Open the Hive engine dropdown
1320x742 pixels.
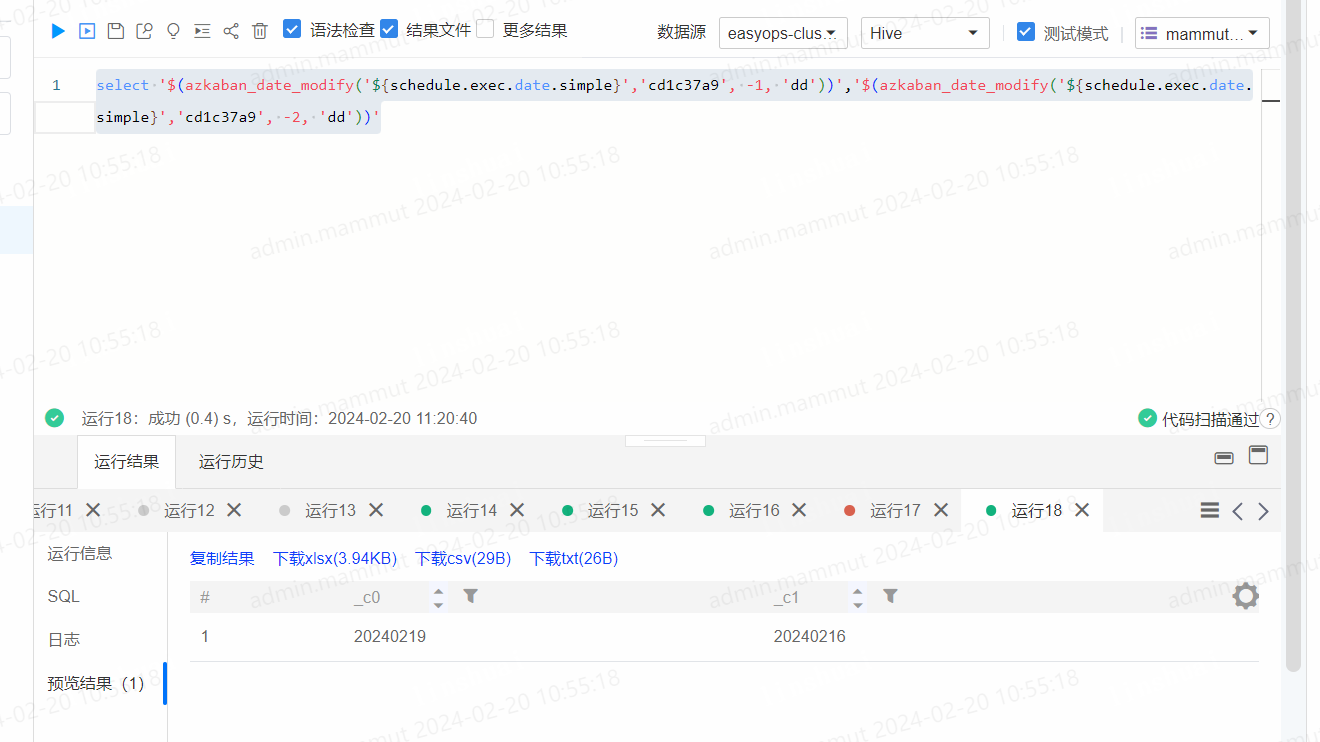(924, 32)
